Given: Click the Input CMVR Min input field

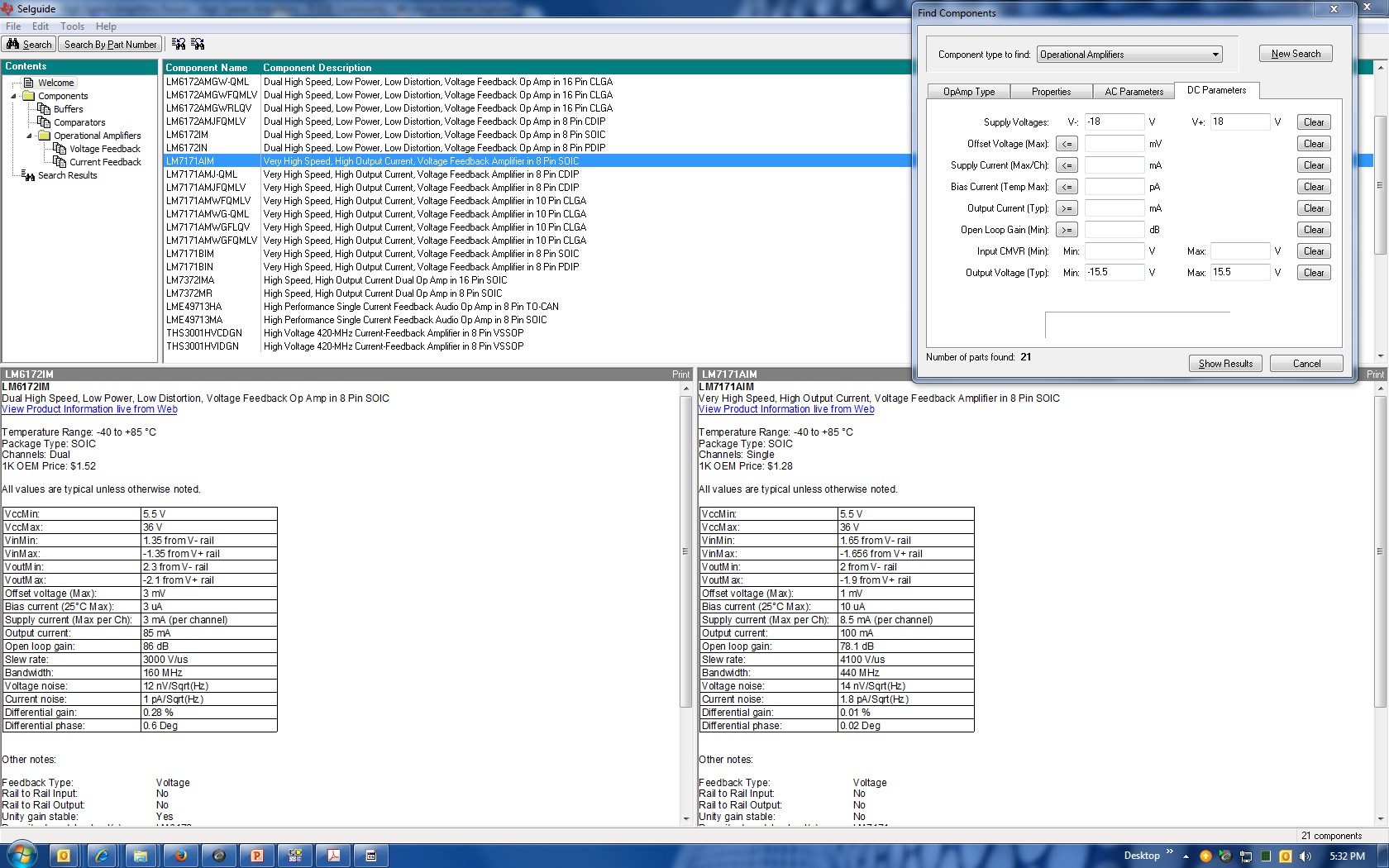Looking at the screenshot, I should (x=1115, y=251).
